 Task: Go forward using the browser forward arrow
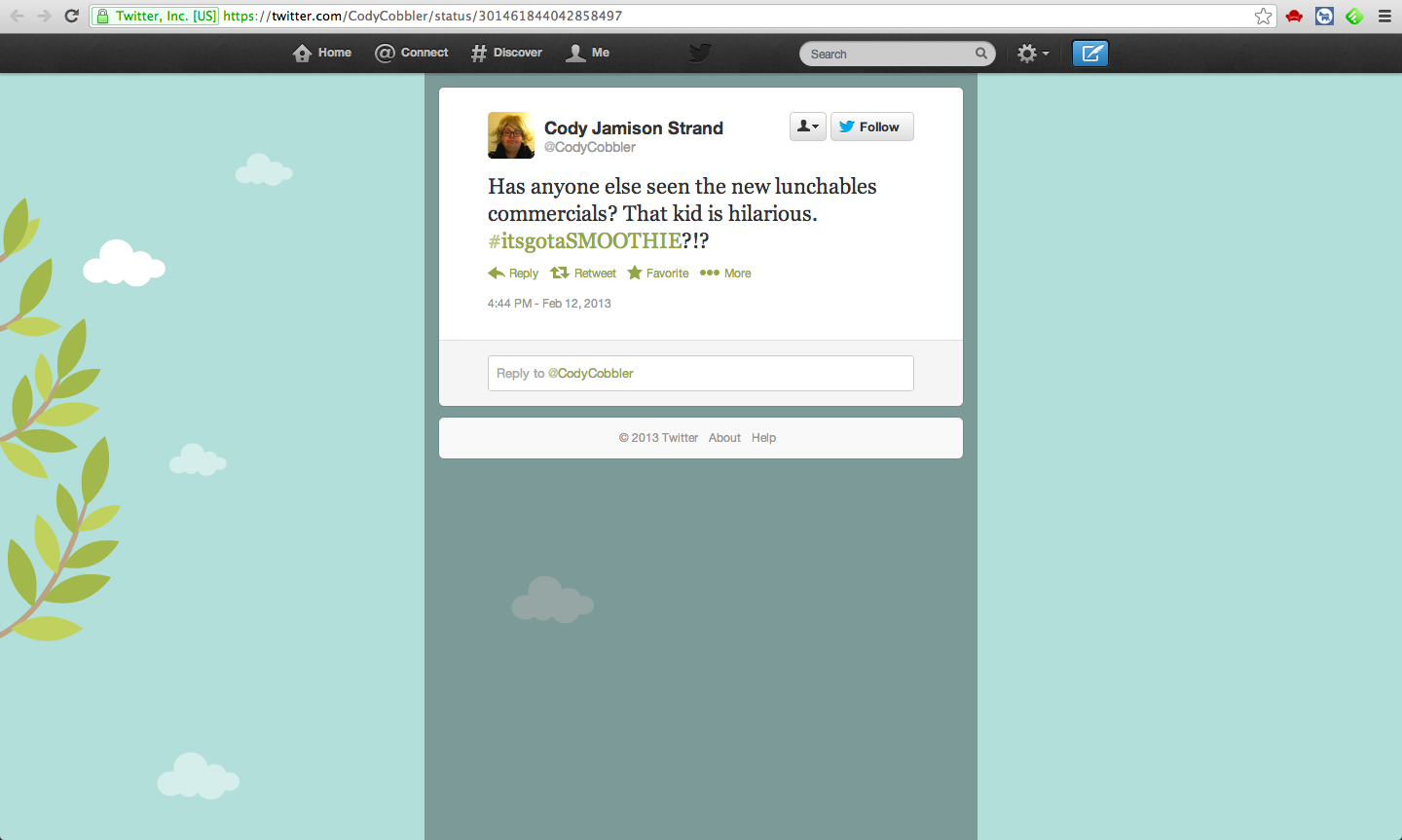click(44, 16)
